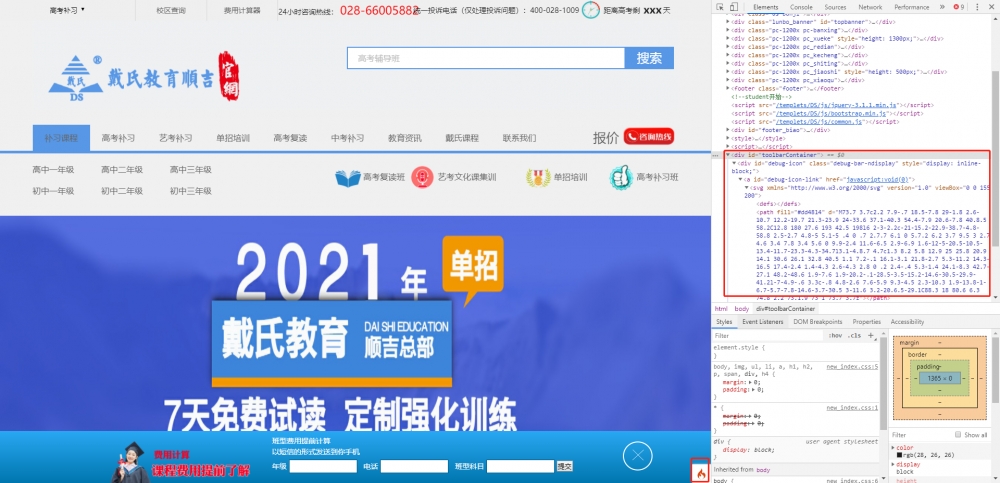
Task: Select the body breadcrumb
Action: pyautogui.click(x=741, y=309)
